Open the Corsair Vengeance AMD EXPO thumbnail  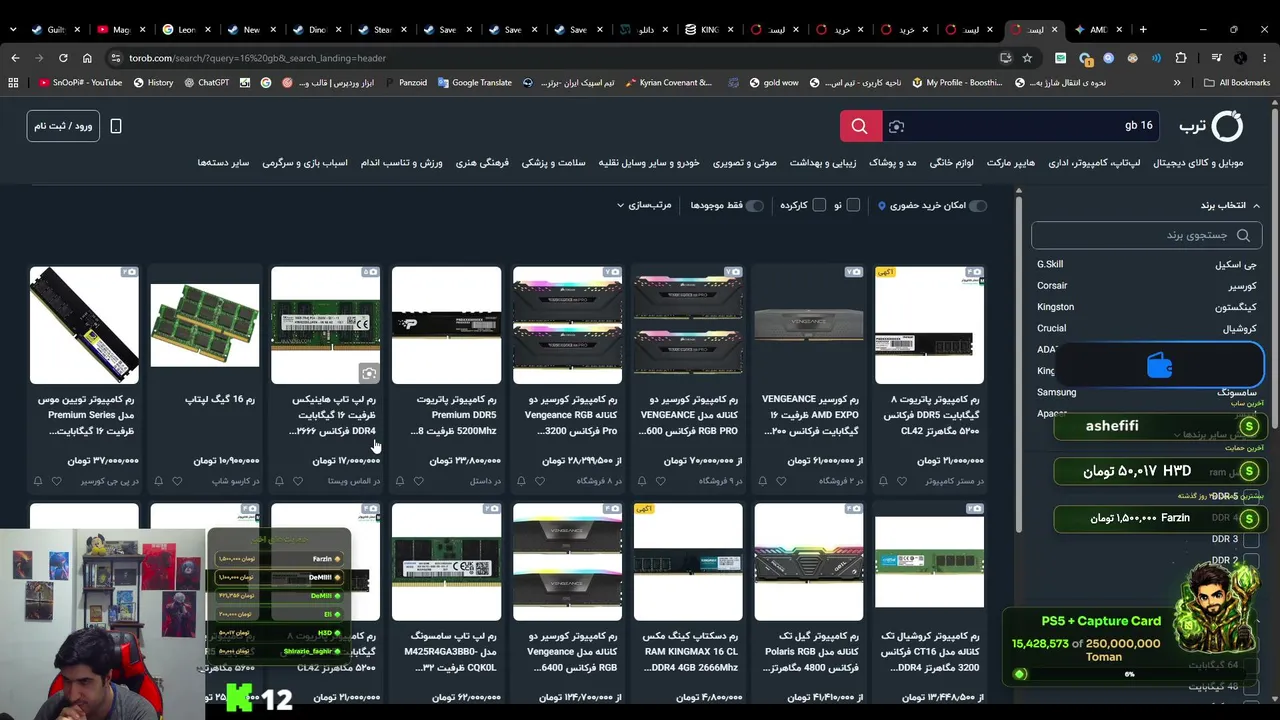pyautogui.click(x=809, y=325)
